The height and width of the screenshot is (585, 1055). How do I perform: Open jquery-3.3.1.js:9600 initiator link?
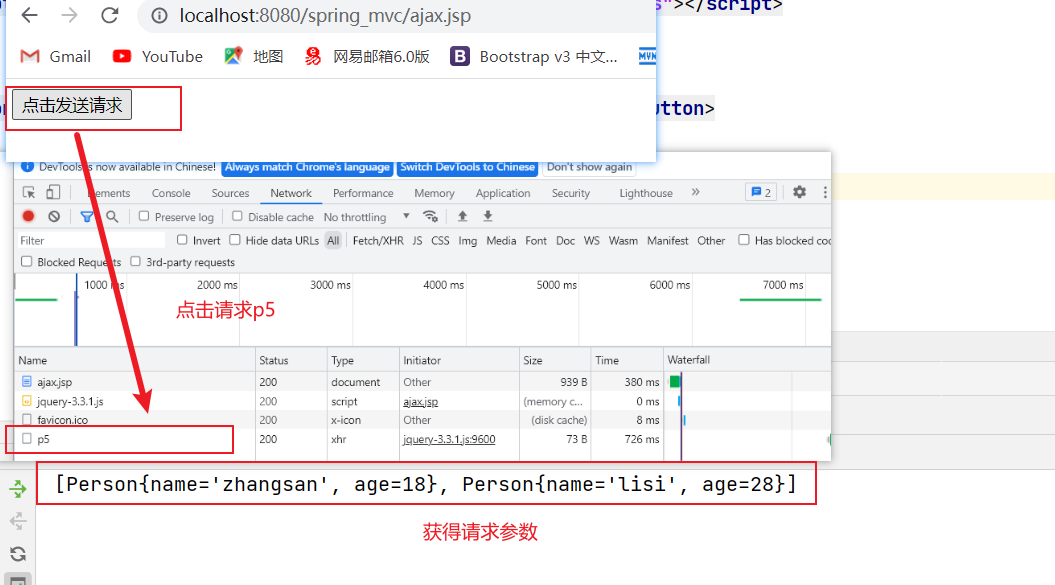pos(449,439)
